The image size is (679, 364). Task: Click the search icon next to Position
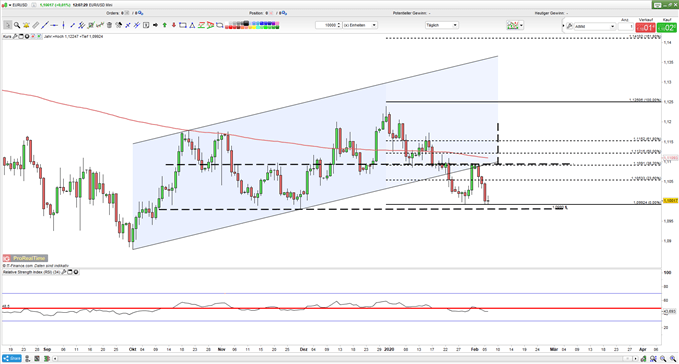[x=286, y=13]
